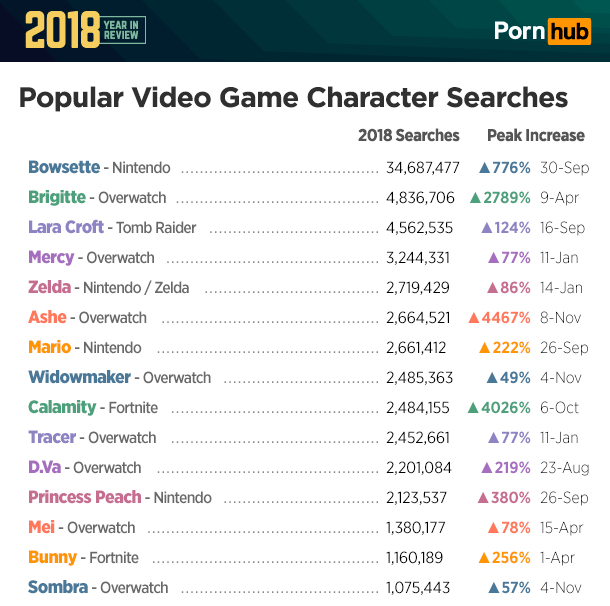610x606 pixels.
Task: Click the up-arrow triangle beside Bowsette's 776%
Action: tap(484, 168)
